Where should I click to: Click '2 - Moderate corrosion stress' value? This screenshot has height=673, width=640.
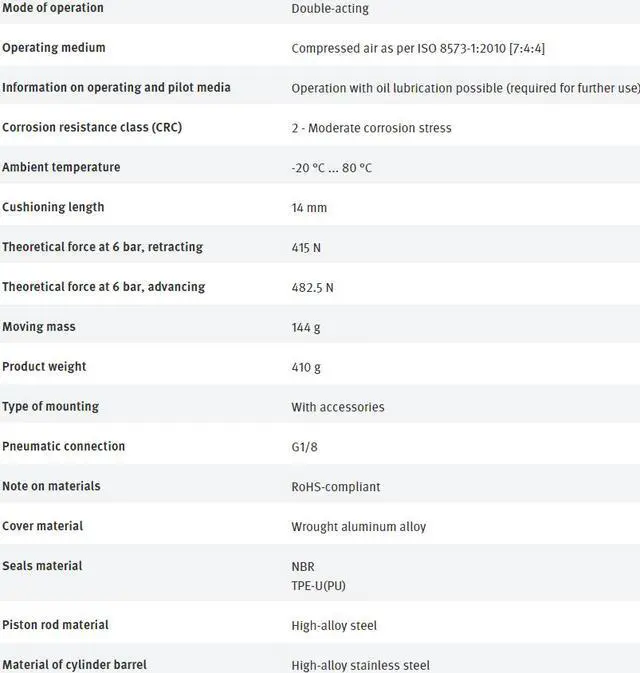point(371,128)
